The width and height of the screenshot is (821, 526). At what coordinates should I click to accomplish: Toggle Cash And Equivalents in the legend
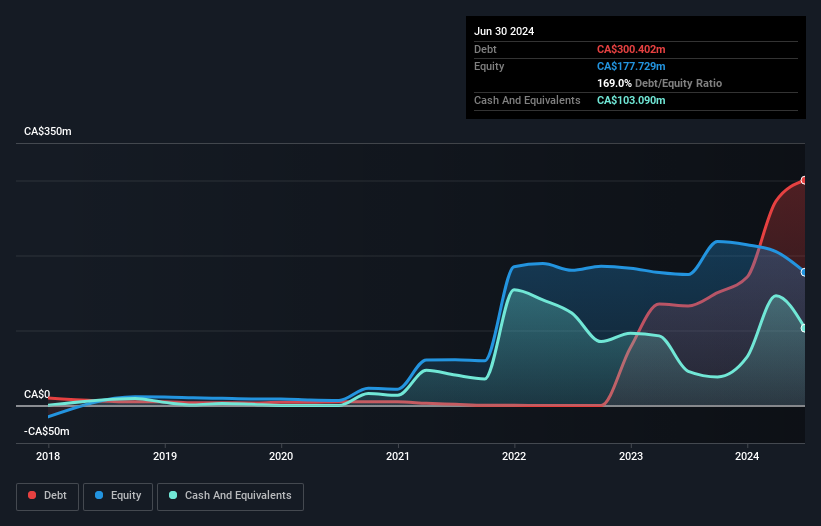point(230,496)
